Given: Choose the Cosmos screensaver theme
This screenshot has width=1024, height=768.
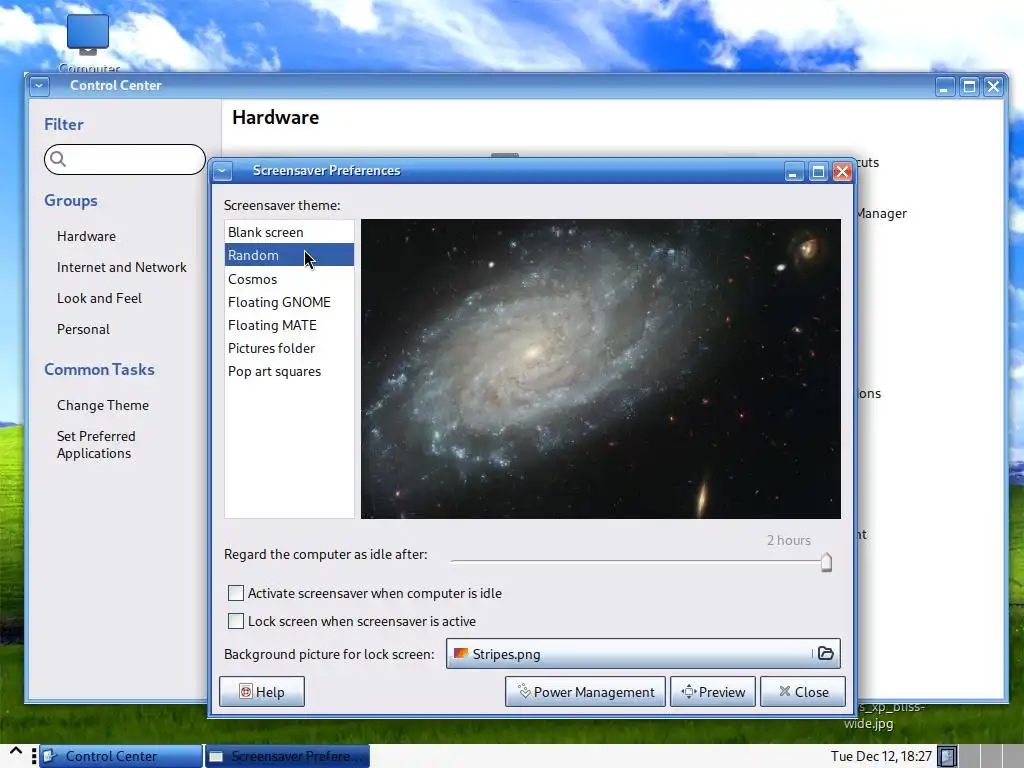Looking at the screenshot, I should (x=289, y=279).
